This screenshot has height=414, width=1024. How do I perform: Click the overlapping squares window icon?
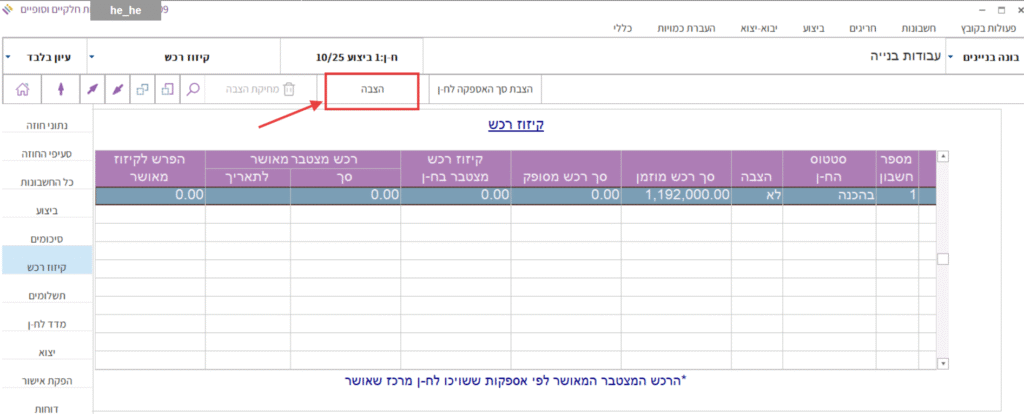click(142, 89)
